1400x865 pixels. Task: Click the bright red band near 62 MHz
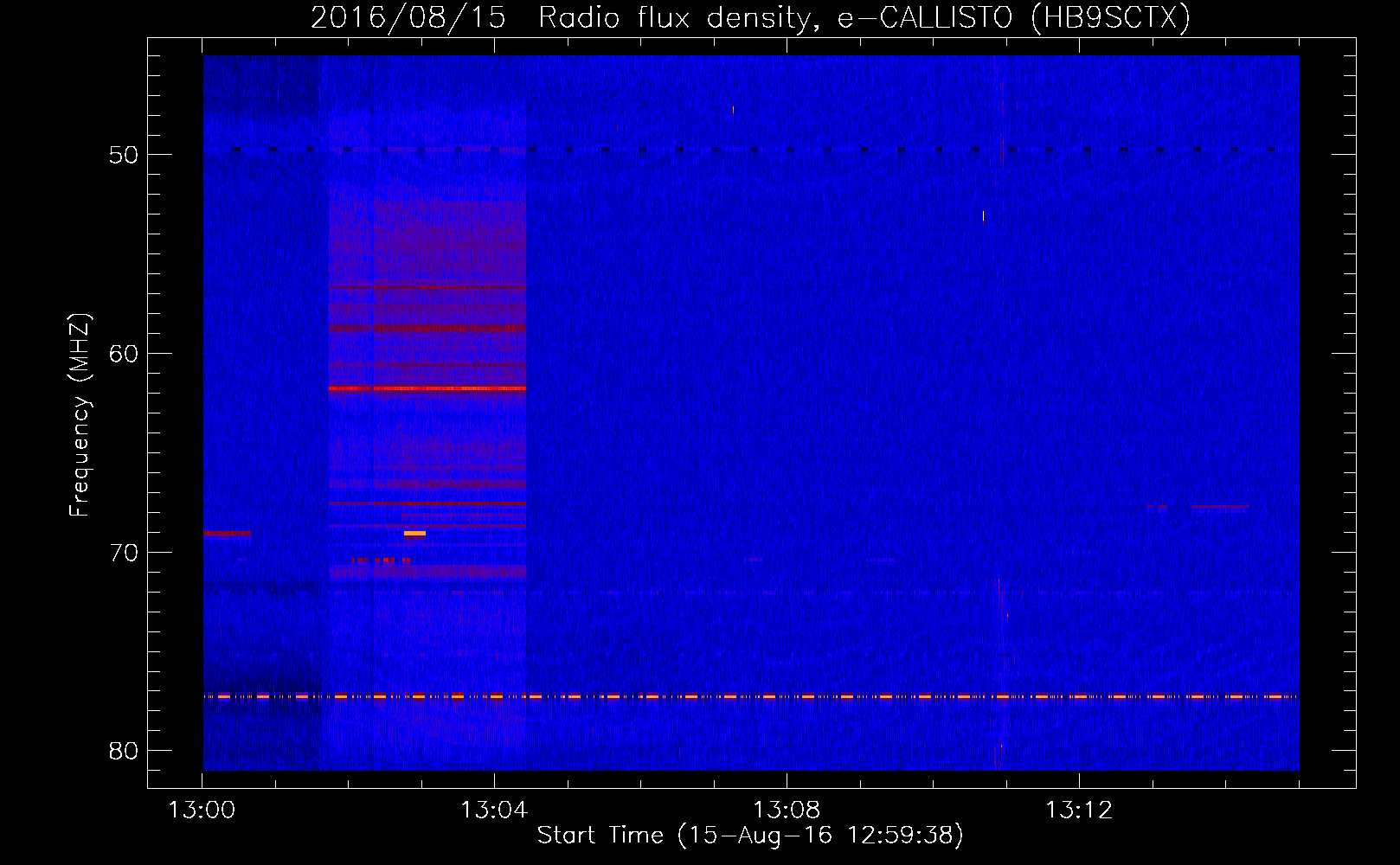(x=427, y=389)
